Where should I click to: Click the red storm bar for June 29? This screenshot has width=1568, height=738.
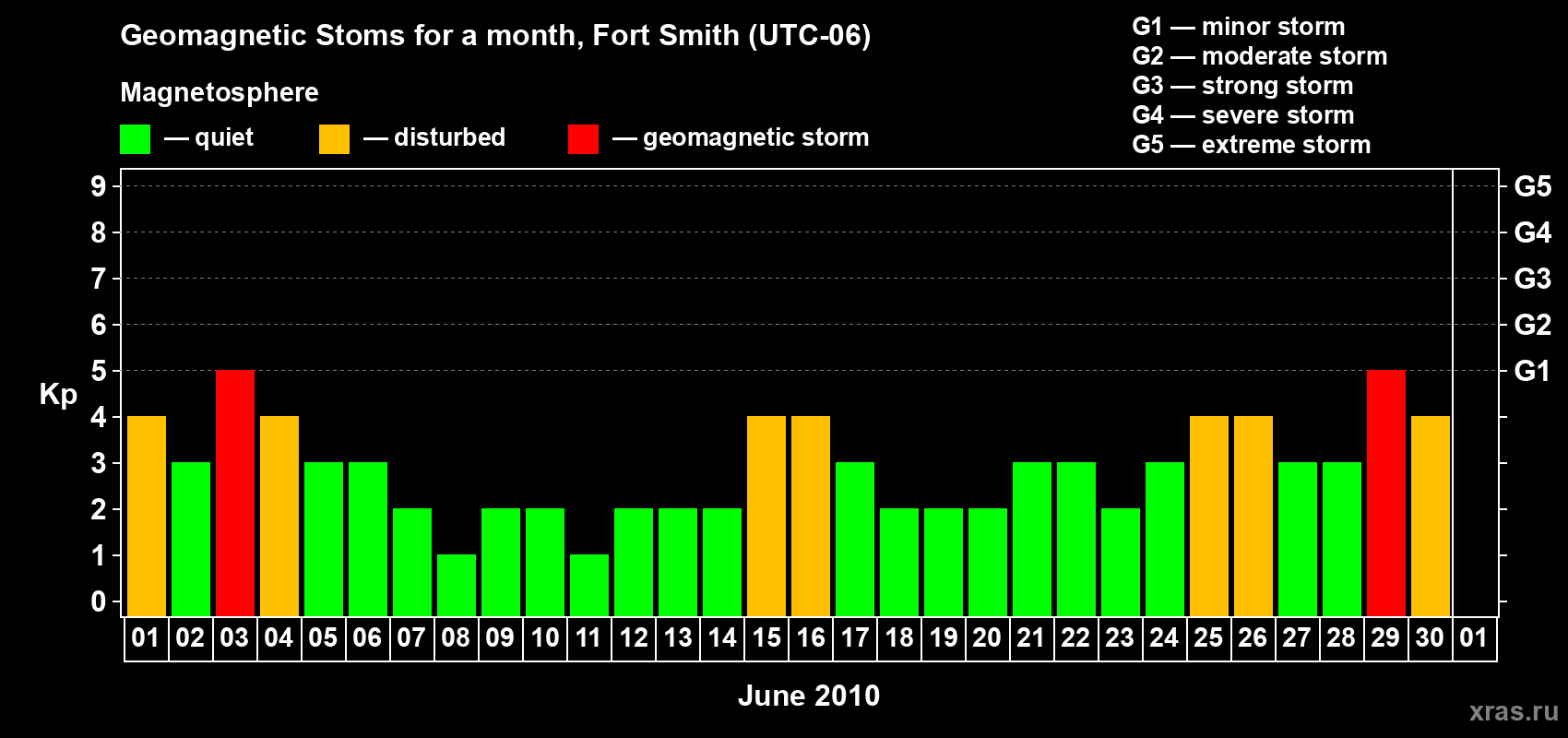[1386, 493]
